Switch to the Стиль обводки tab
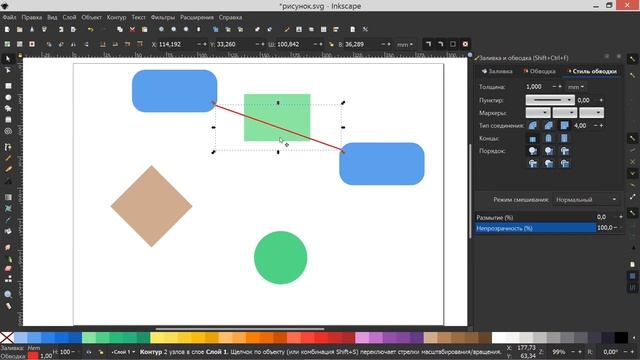 (591, 71)
